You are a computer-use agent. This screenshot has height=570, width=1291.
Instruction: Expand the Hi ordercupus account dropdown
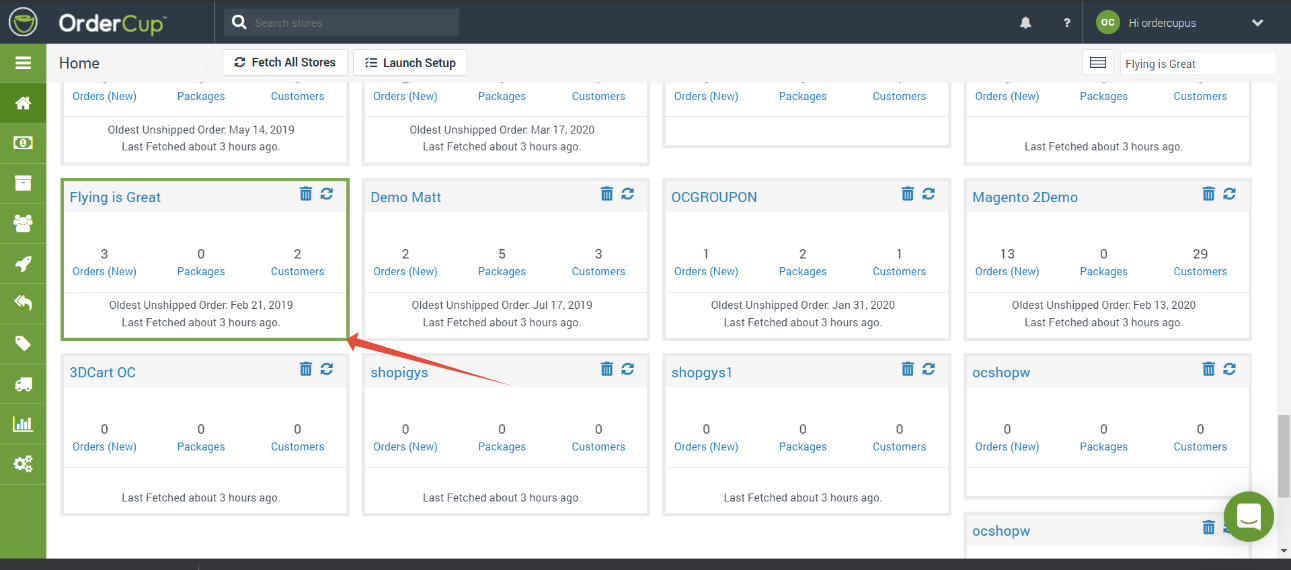click(1258, 22)
